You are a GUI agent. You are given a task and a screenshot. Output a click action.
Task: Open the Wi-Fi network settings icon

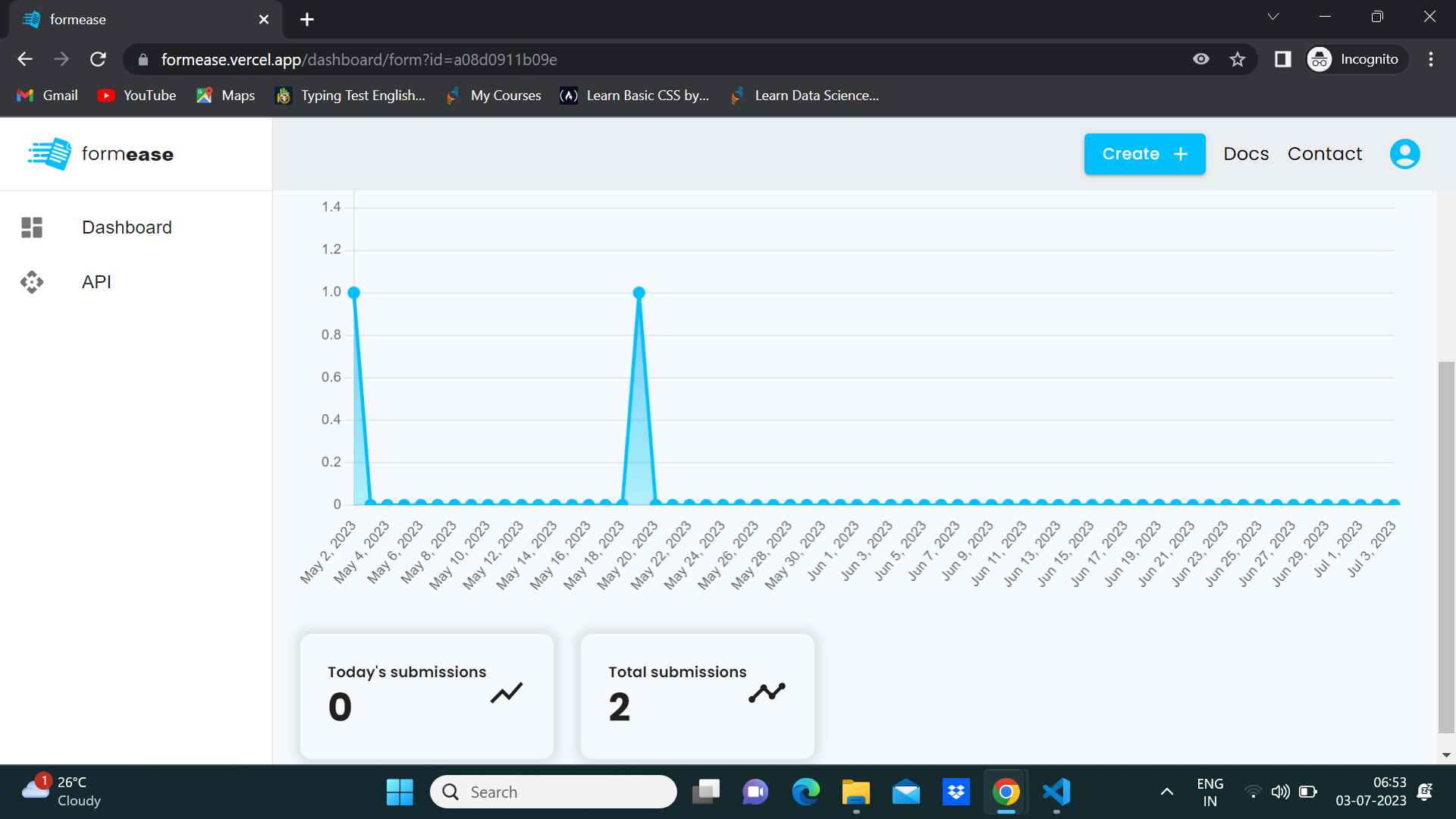1254,792
